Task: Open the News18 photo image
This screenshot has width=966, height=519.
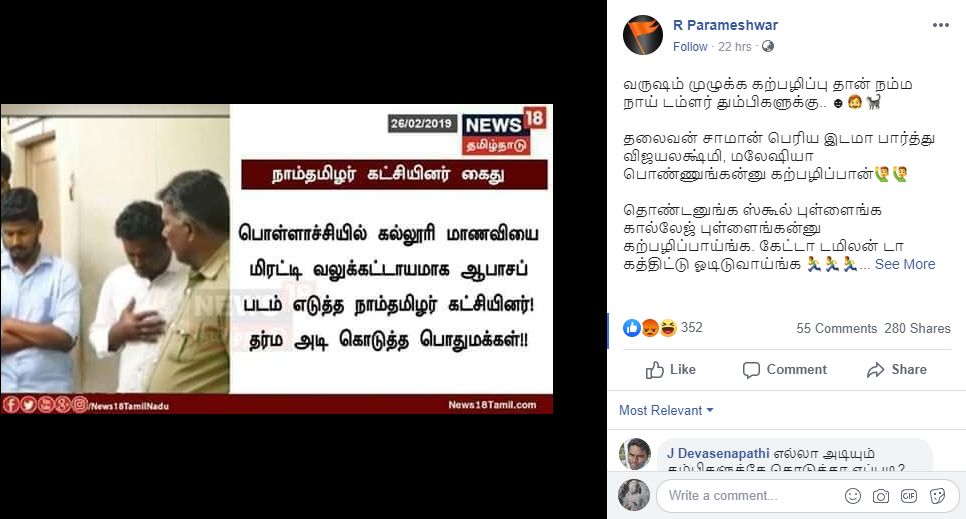Action: [277, 259]
